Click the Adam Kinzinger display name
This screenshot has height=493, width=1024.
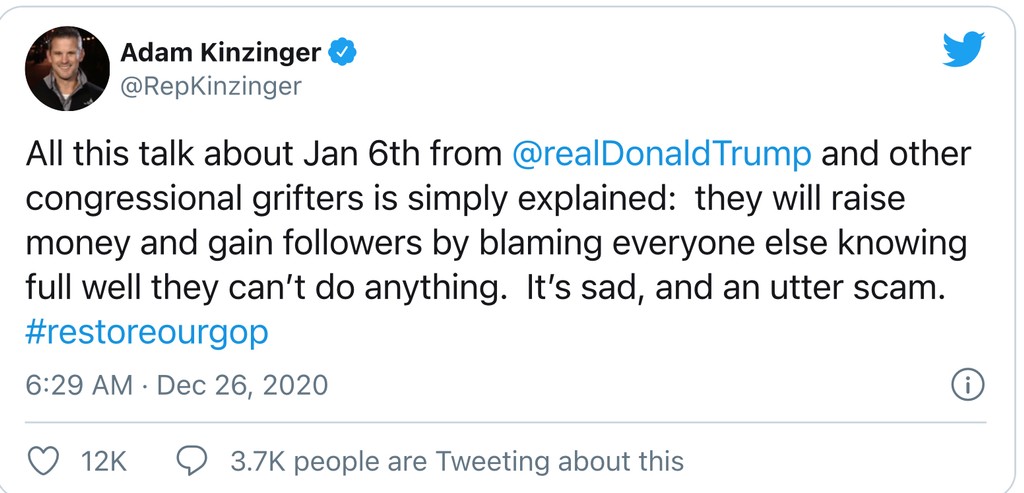(x=221, y=52)
